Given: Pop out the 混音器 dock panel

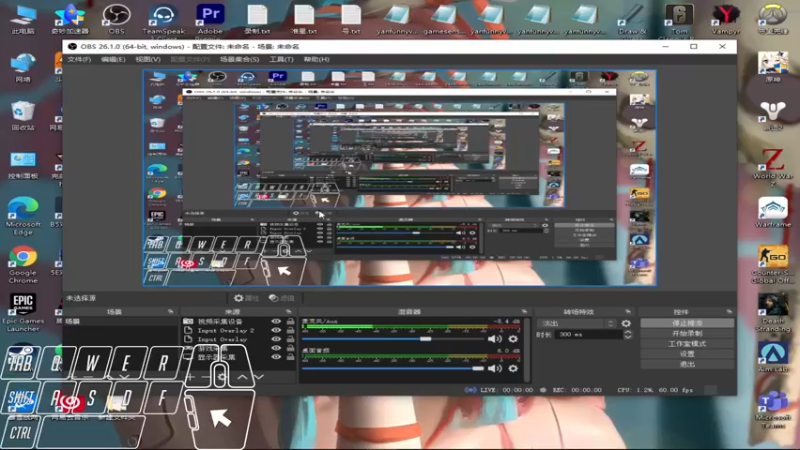Looking at the screenshot, I should point(524,312).
